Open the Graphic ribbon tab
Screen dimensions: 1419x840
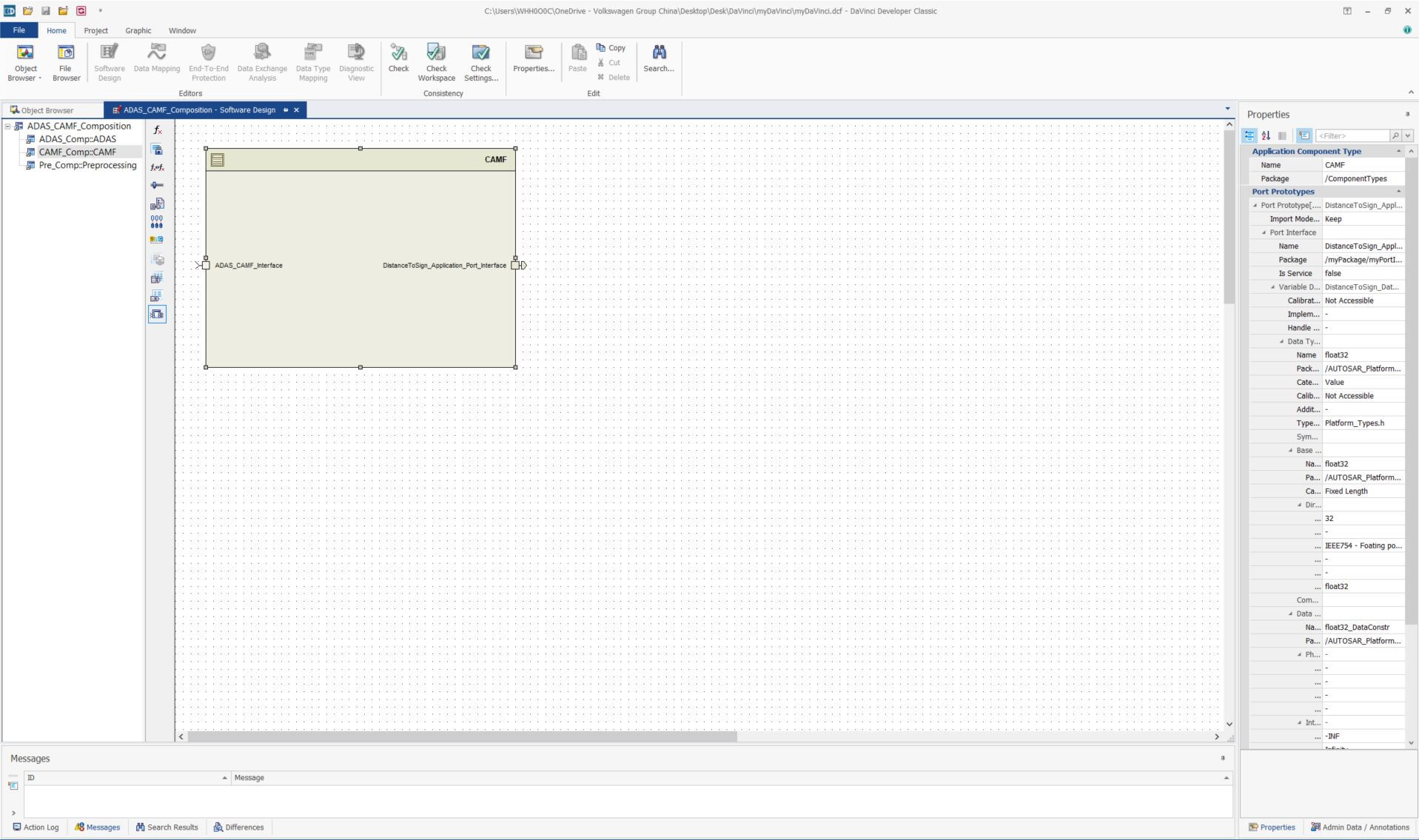pos(138,30)
